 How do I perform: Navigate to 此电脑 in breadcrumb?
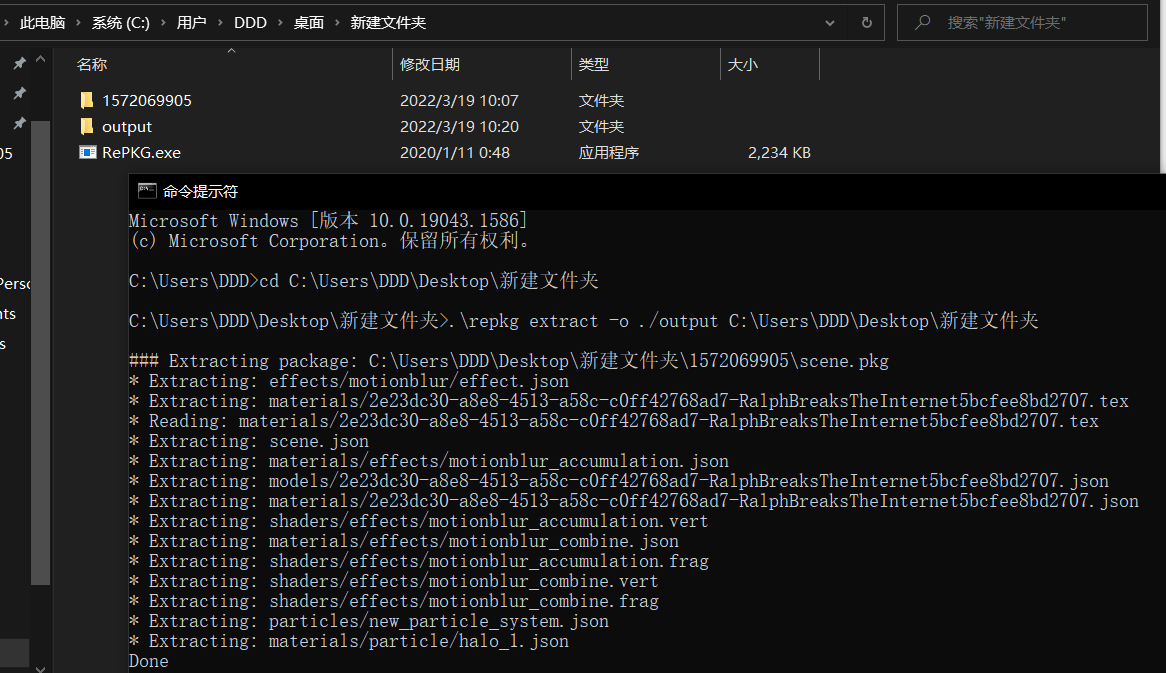(x=42, y=23)
